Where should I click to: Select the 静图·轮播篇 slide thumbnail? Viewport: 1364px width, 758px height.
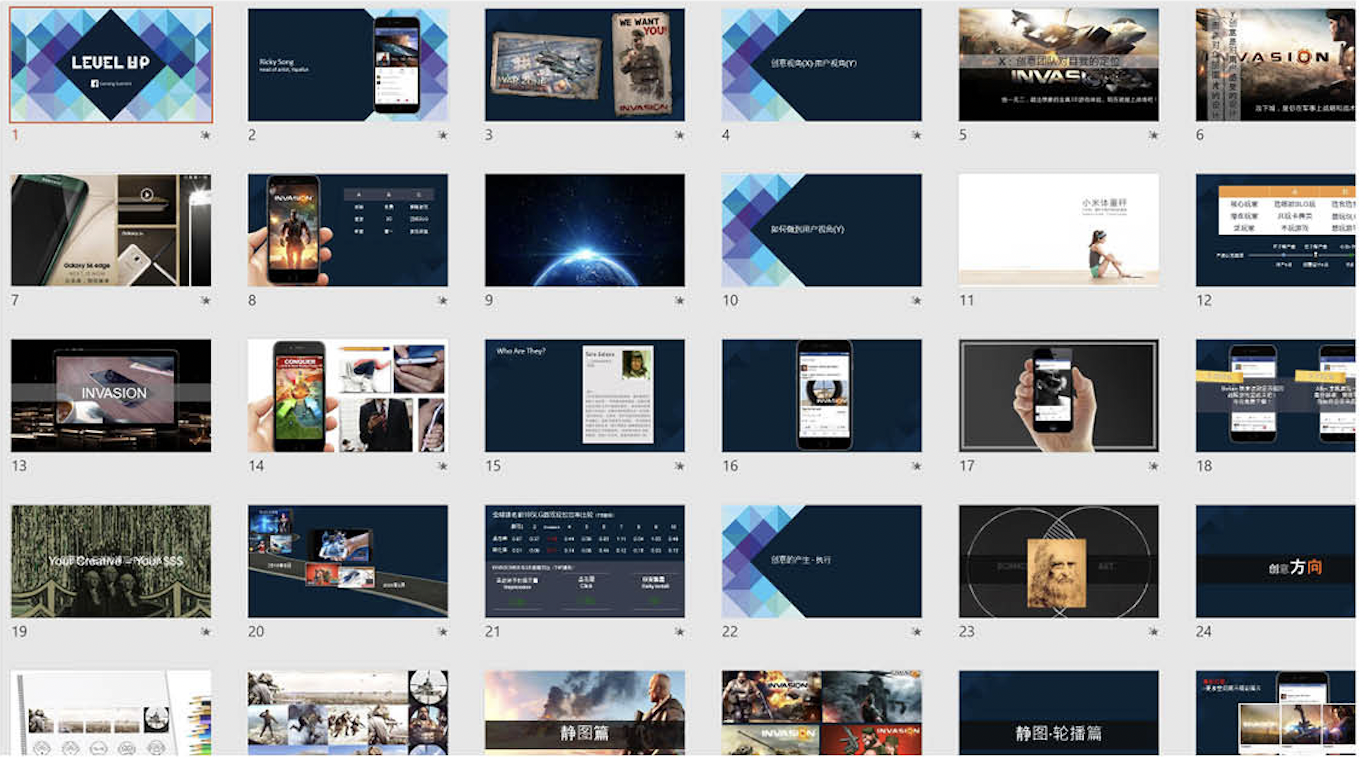1059,713
